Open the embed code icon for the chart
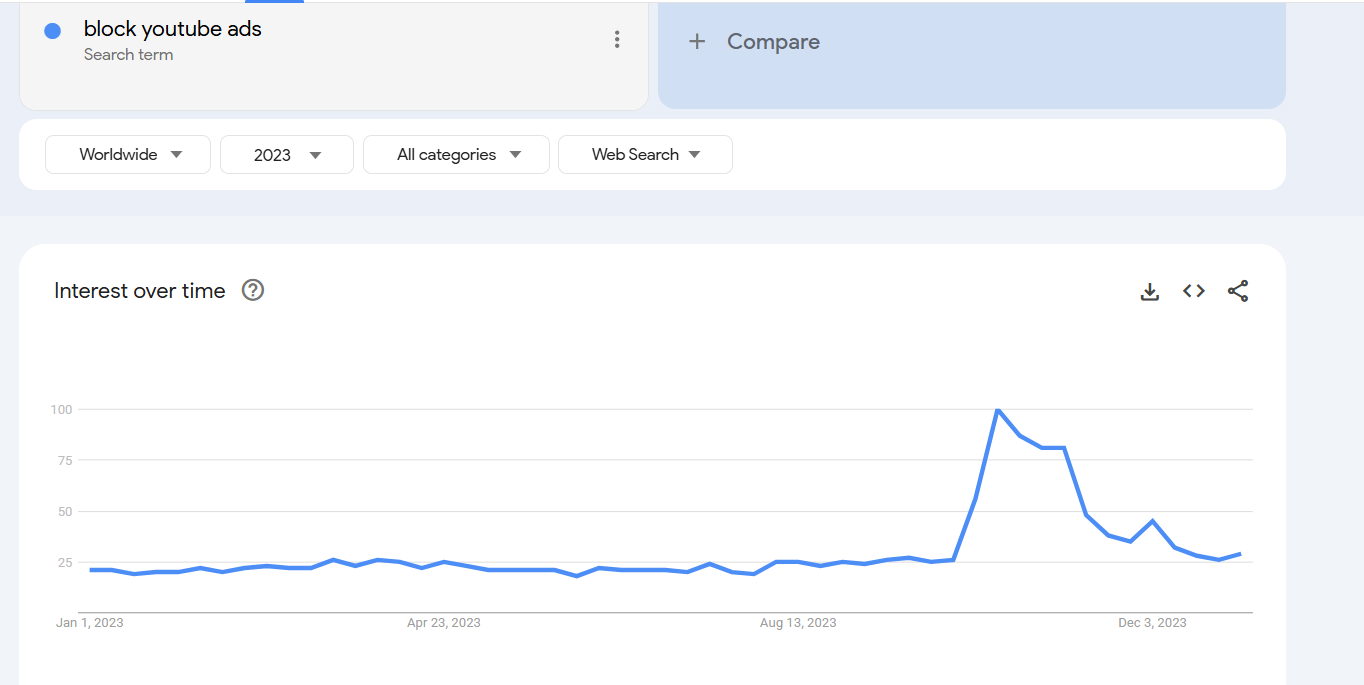The width and height of the screenshot is (1364, 685). pyautogui.click(x=1194, y=291)
